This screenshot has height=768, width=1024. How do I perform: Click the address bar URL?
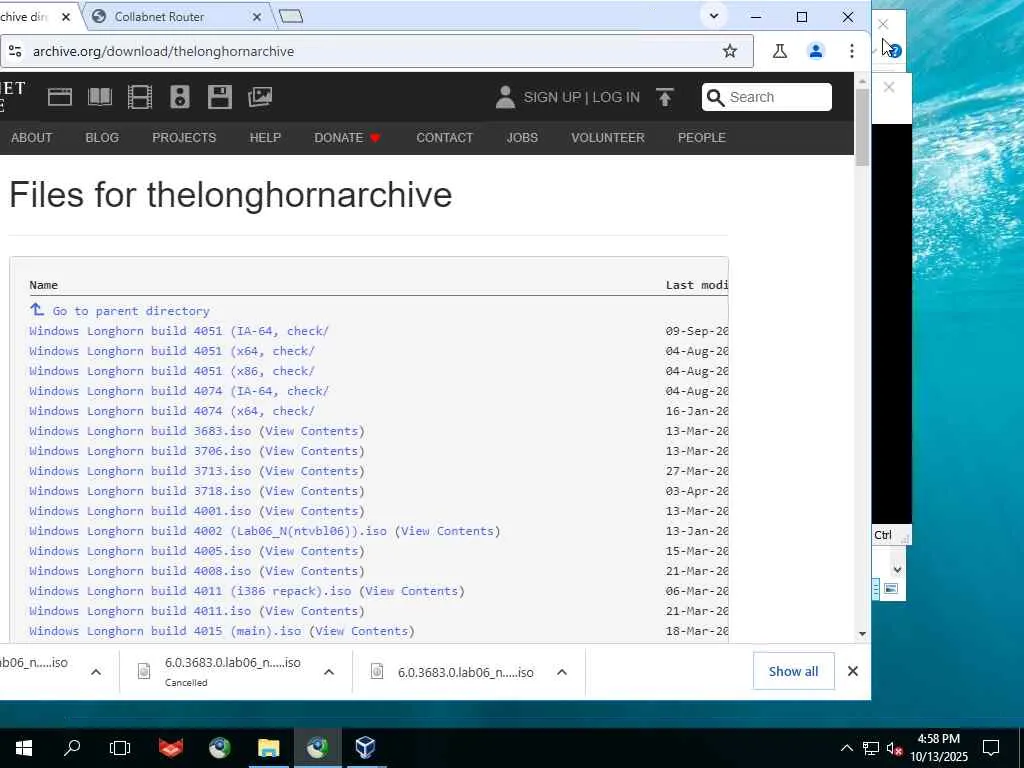tap(163, 51)
